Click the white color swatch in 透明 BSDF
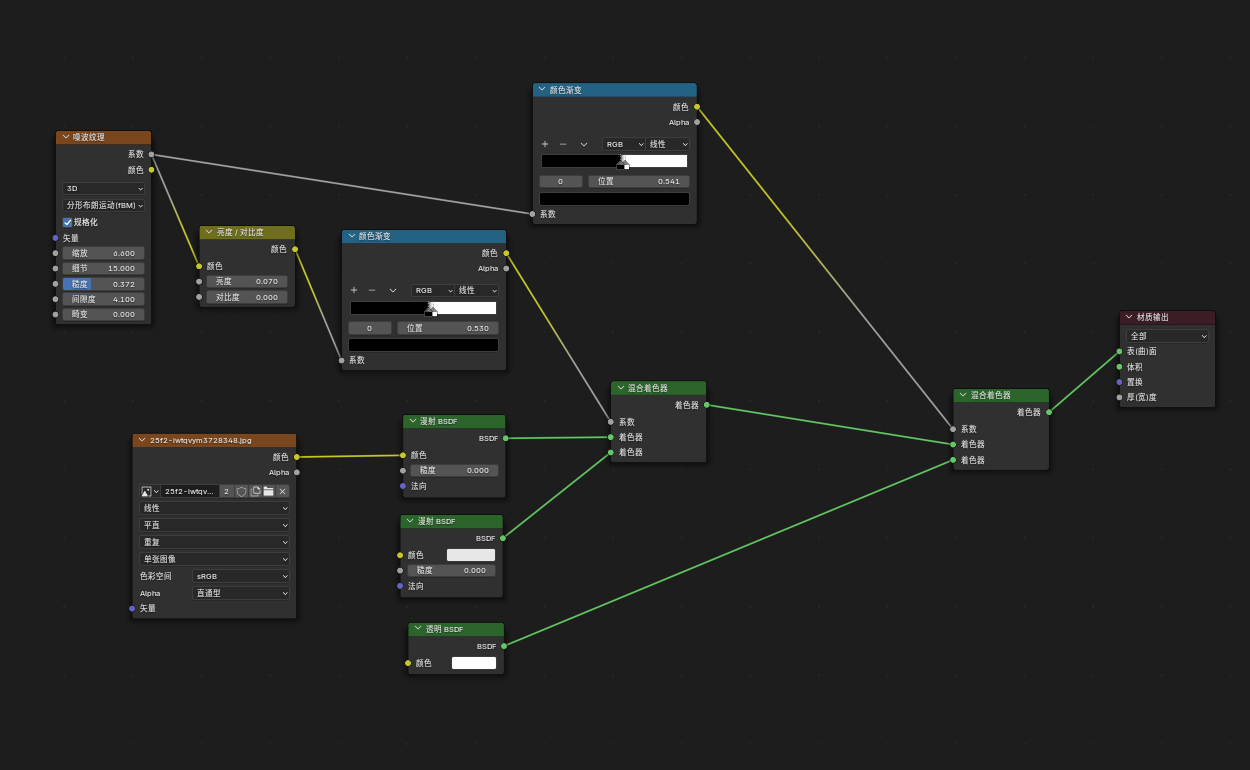The width and height of the screenshot is (1250, 770). point(473,663)
